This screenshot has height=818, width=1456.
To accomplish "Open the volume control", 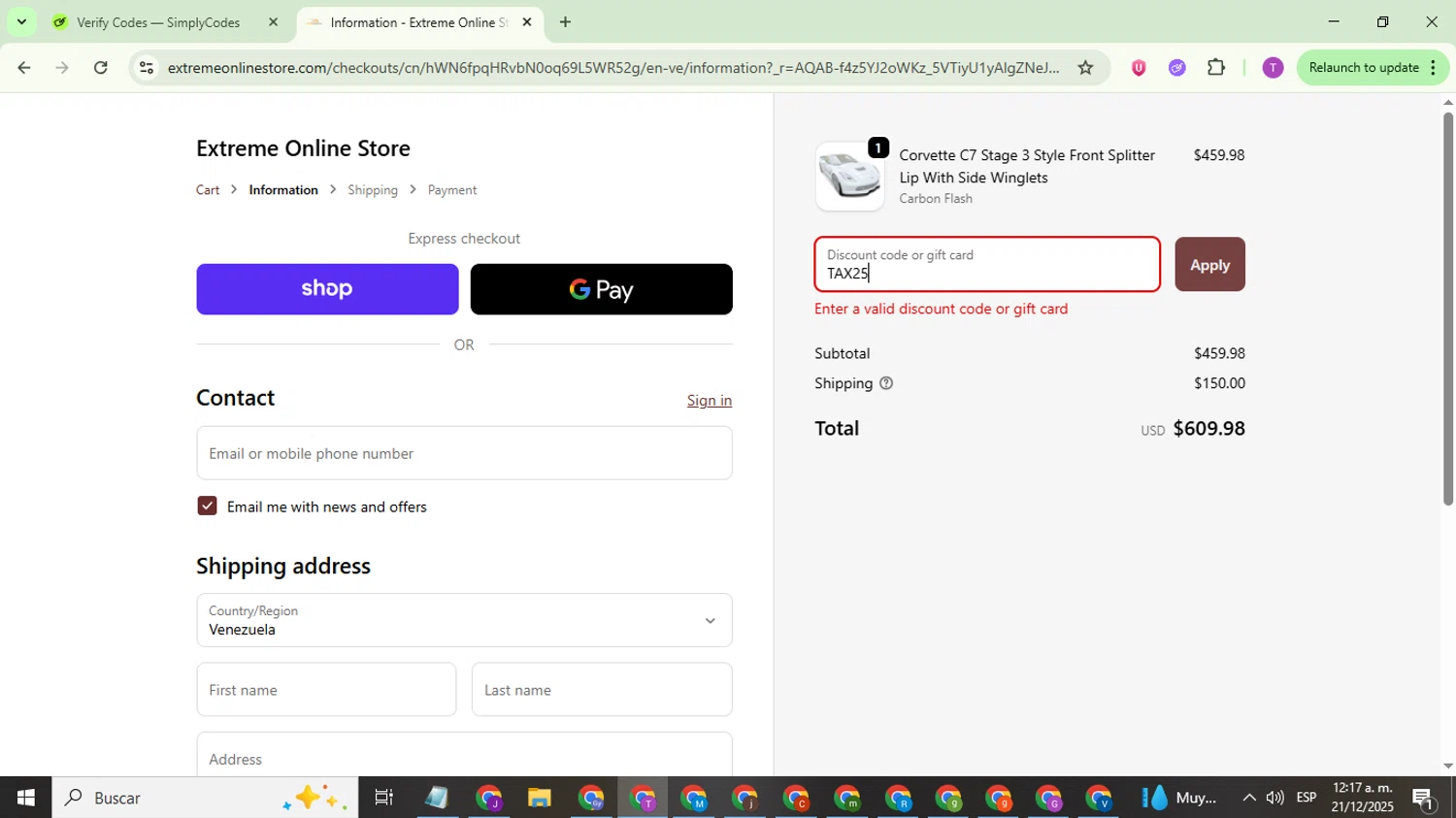I will [1275, 798].
